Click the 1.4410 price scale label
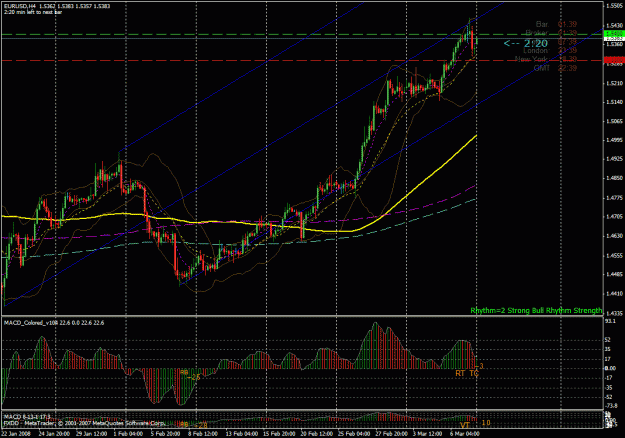Screen dimensions: 625x438 (614, 293)
